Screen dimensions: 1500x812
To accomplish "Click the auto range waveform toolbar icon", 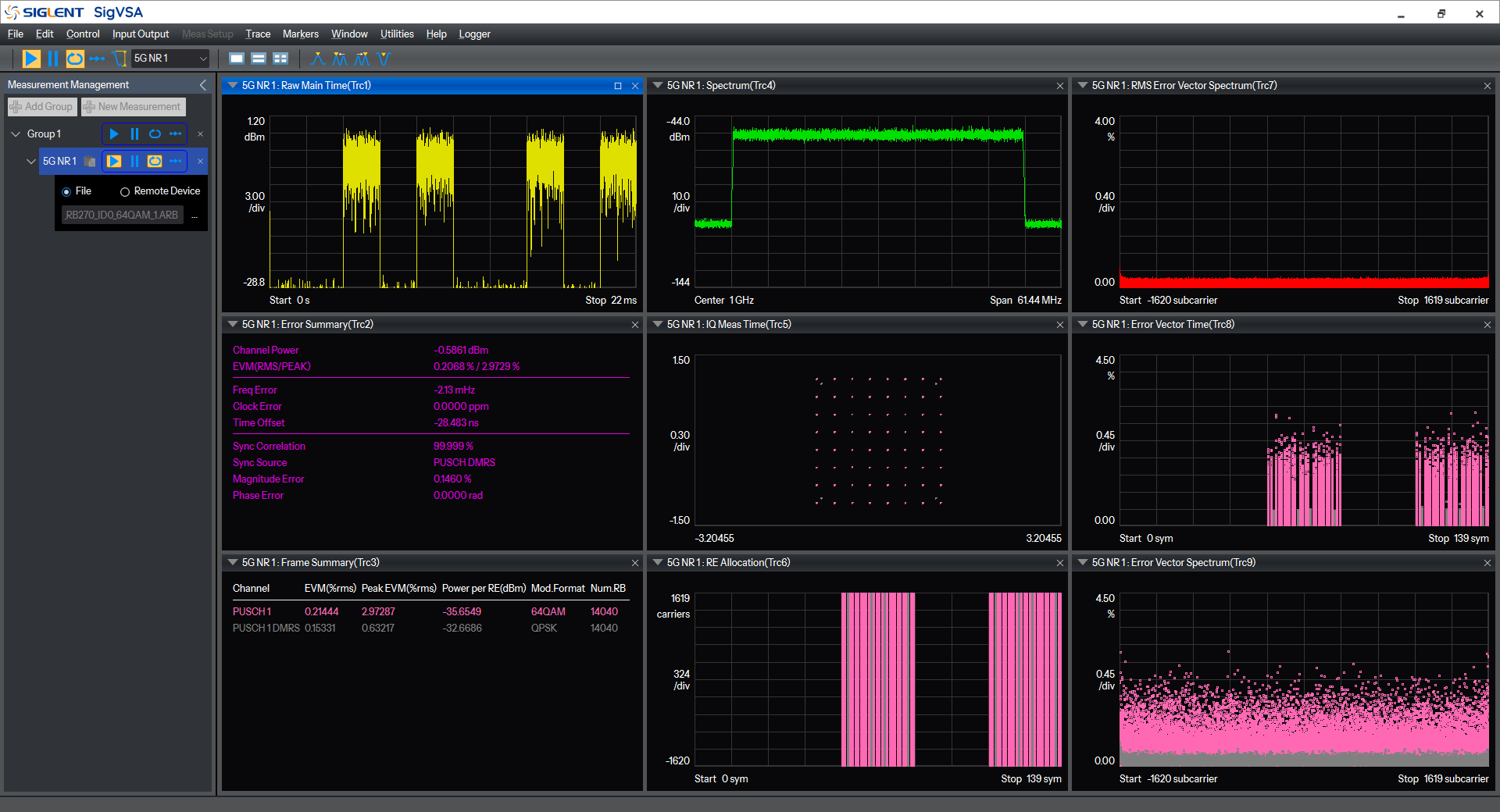I will pos(120,59).
